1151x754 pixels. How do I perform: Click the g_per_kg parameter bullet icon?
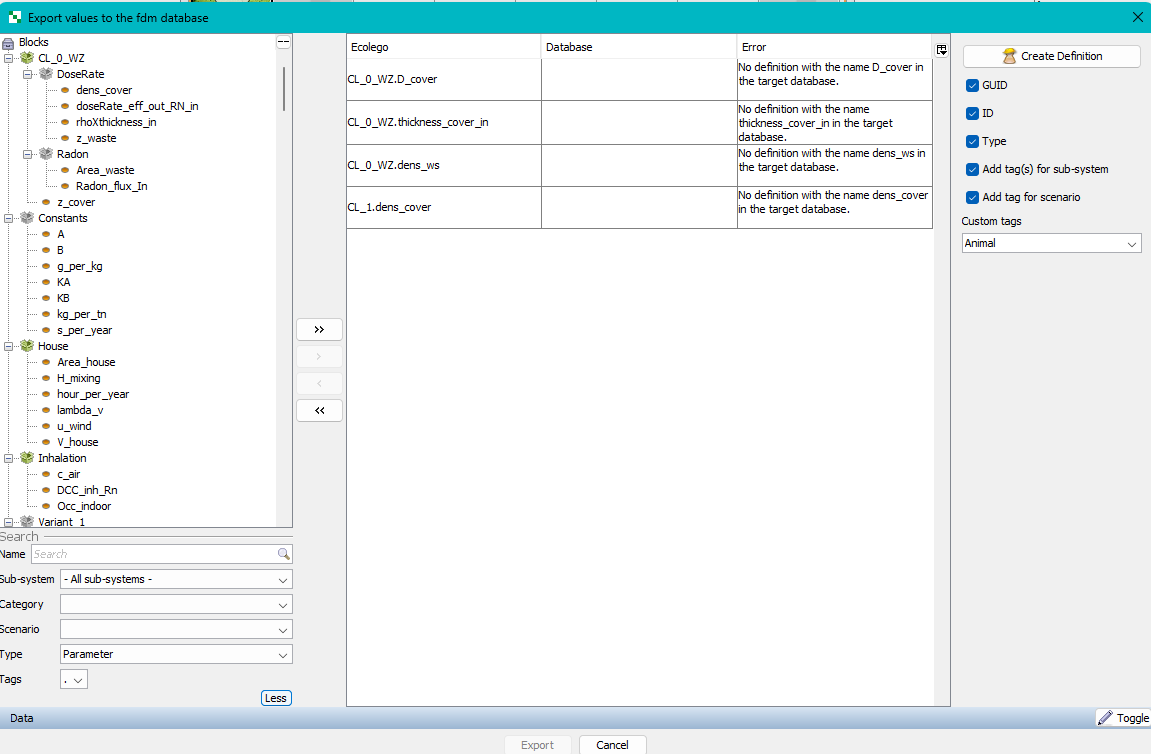[x=46, y=267]
